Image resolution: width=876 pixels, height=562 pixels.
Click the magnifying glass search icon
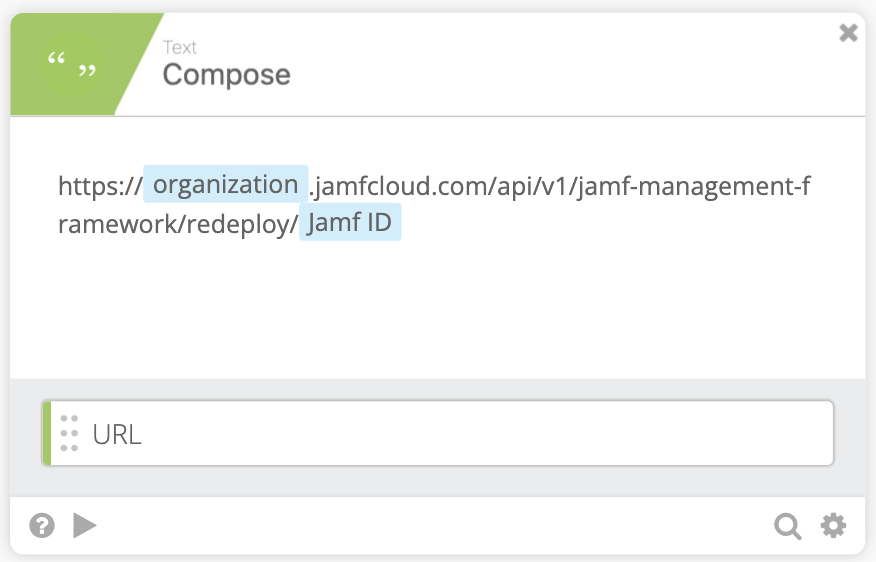tap(788, 526)
